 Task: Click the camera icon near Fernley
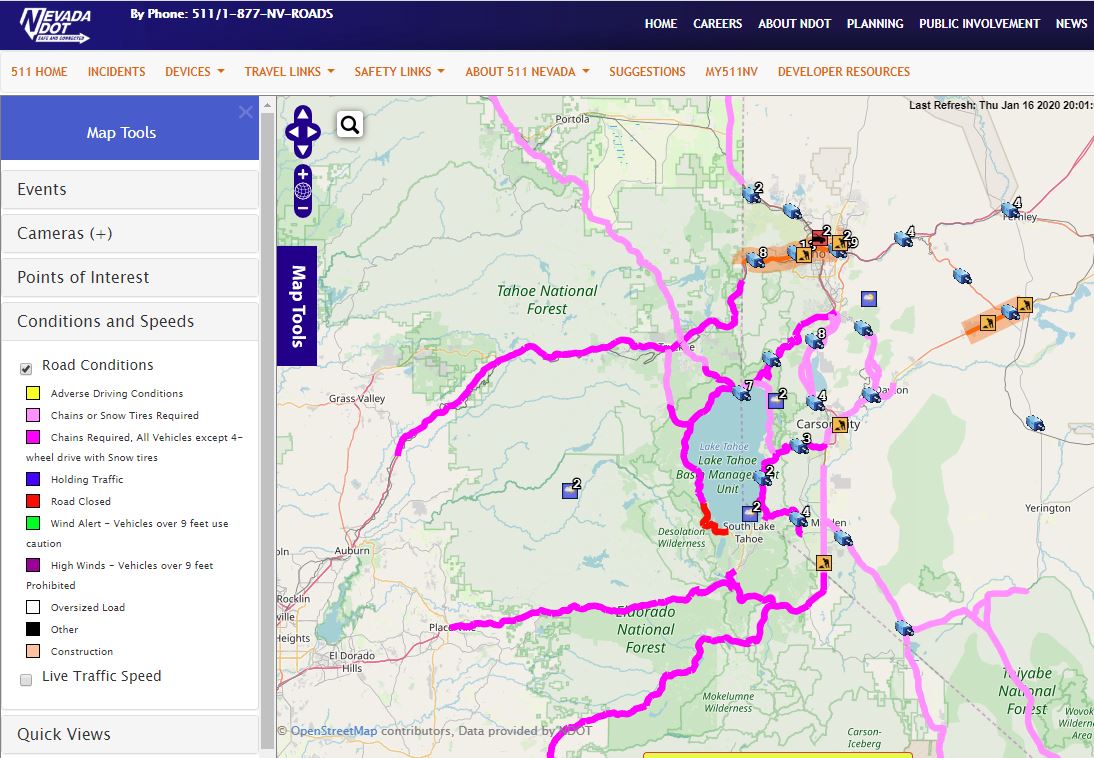(1009, 209)
